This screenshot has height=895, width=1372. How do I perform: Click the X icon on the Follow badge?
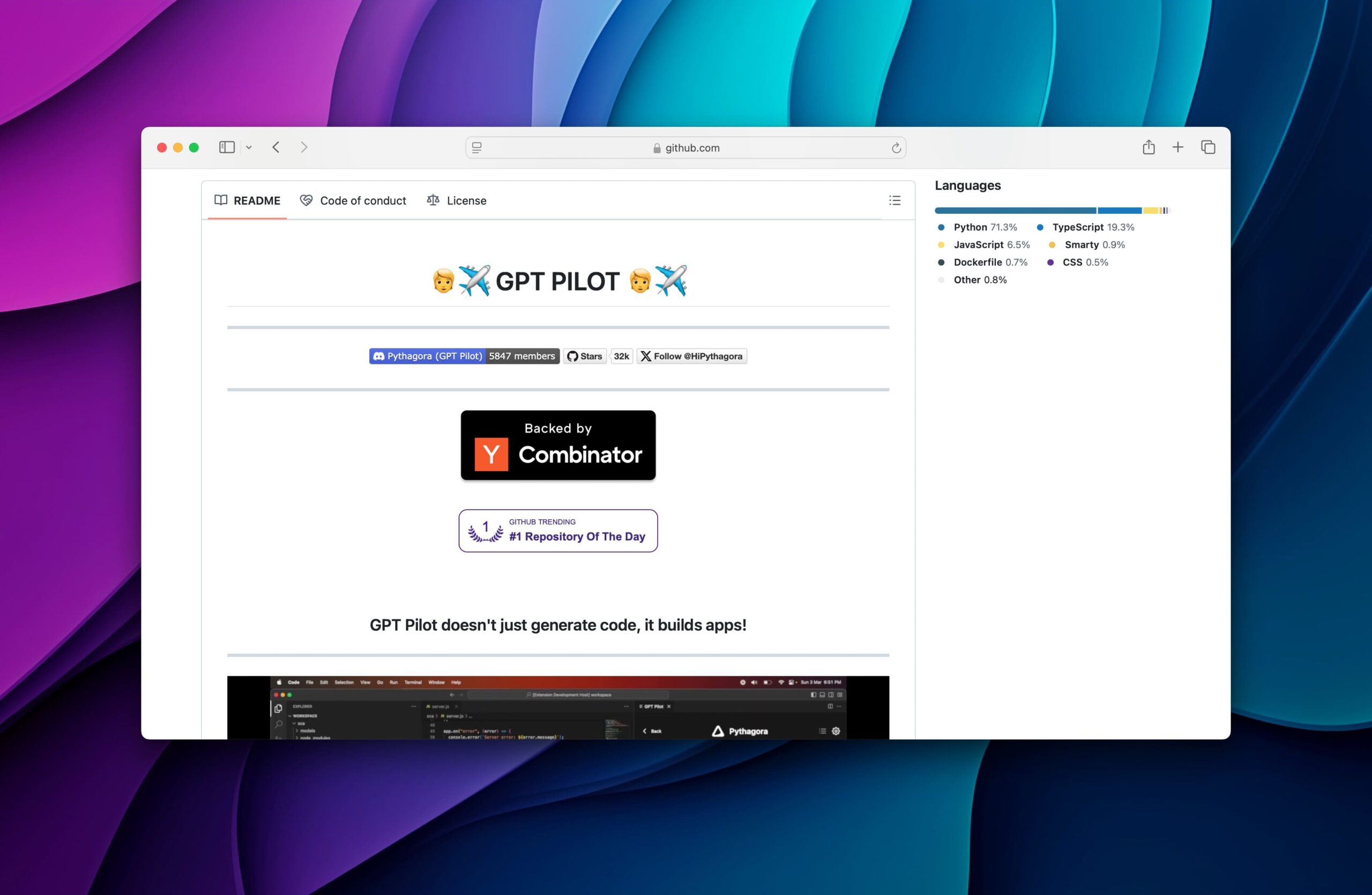pos(646,356)
